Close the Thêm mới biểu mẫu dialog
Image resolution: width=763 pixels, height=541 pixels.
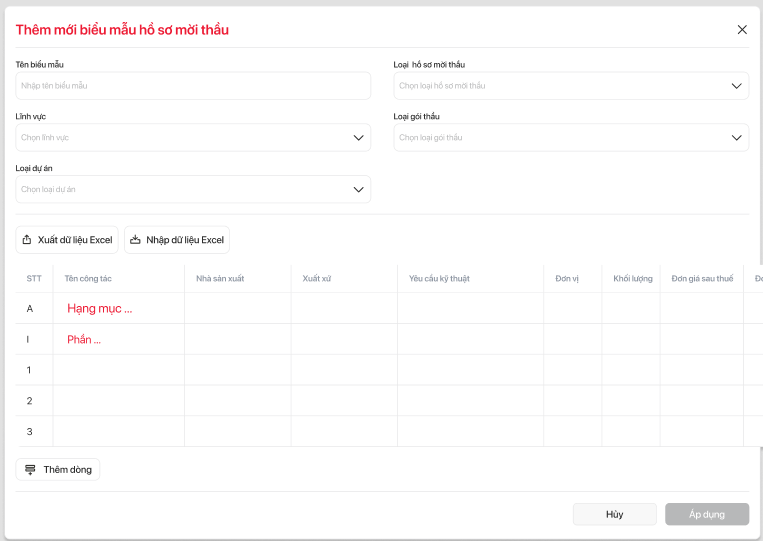742,30
